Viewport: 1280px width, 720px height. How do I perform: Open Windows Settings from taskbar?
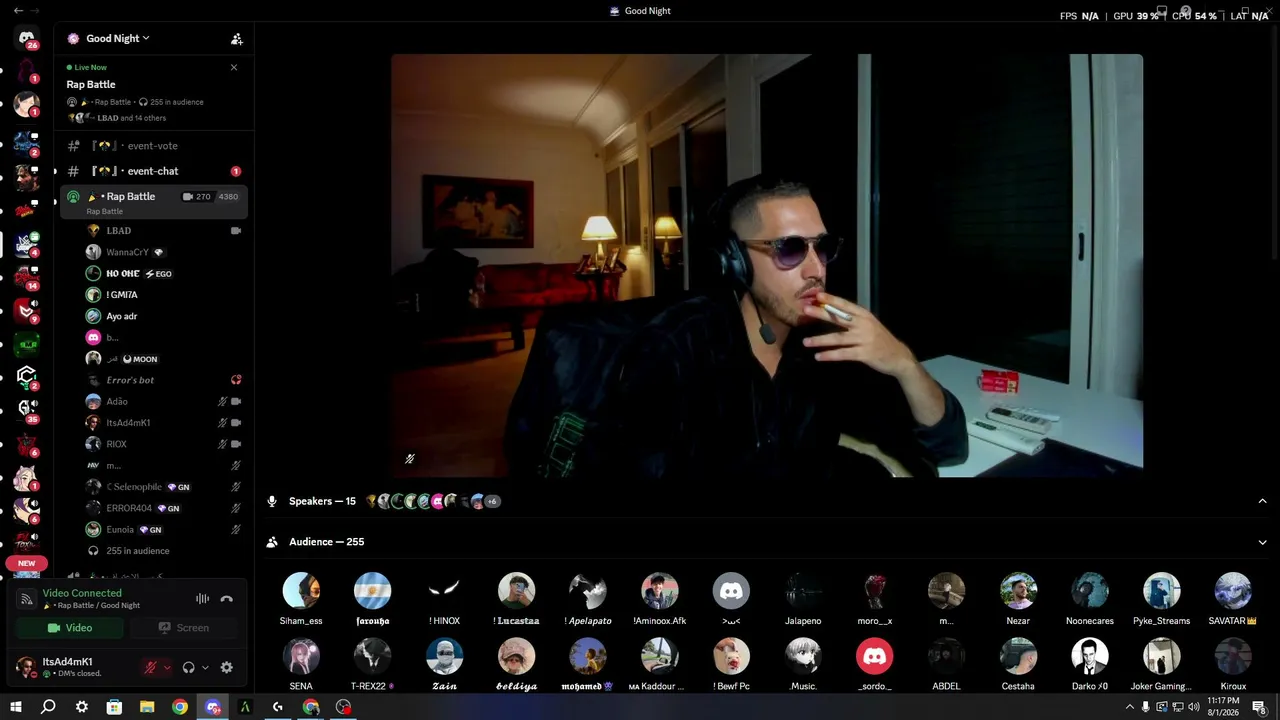[x=82, y=707]
